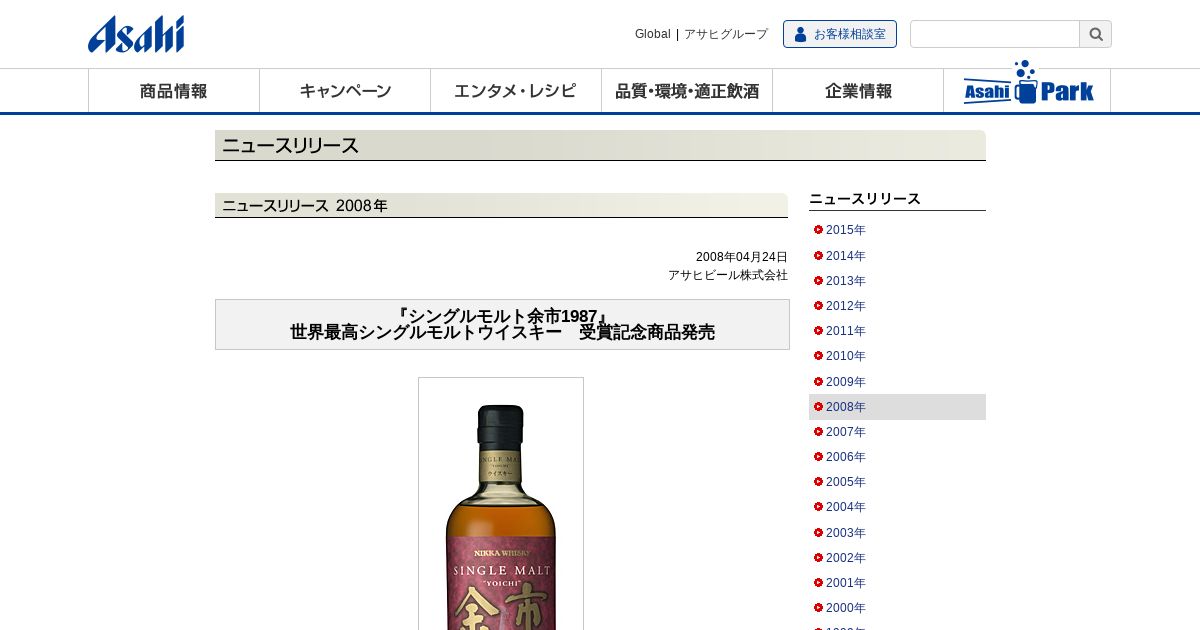Open 2000年 news releases

click(x=846, y=608)
